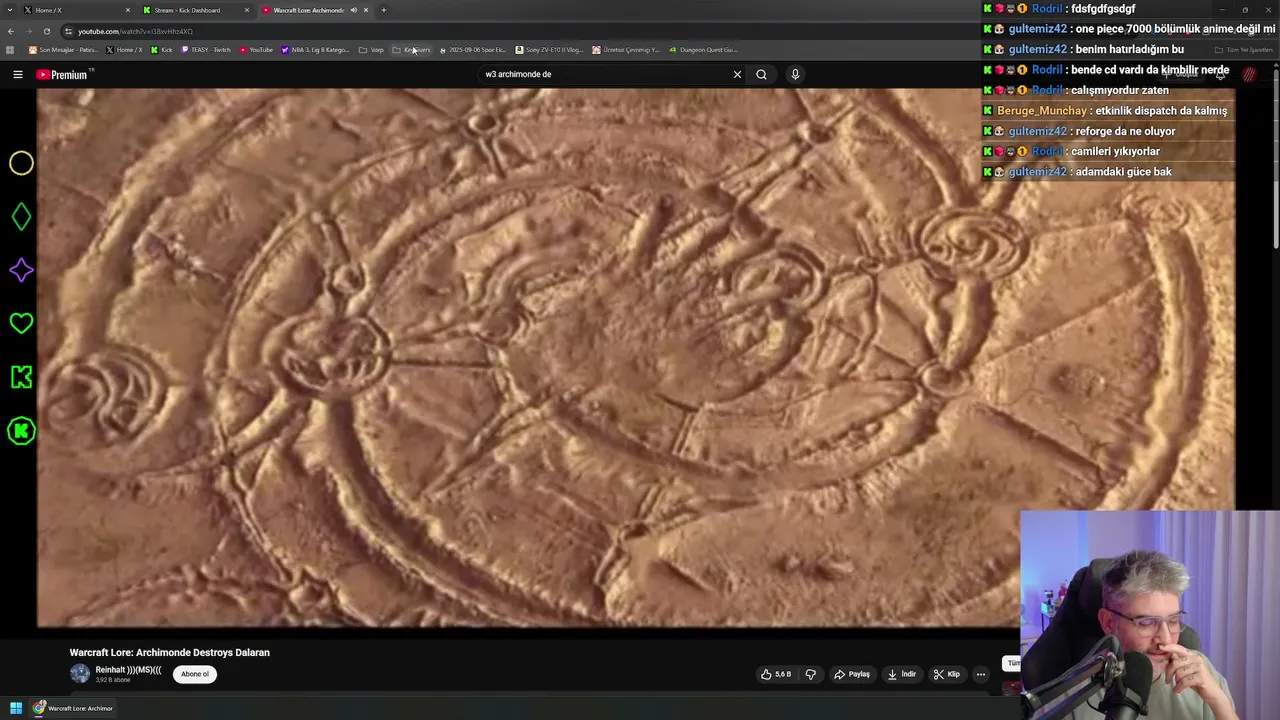Open the Reinhalt channel avatar
This screenshot has width=1280, height=720.
click(x=80, y=674)
